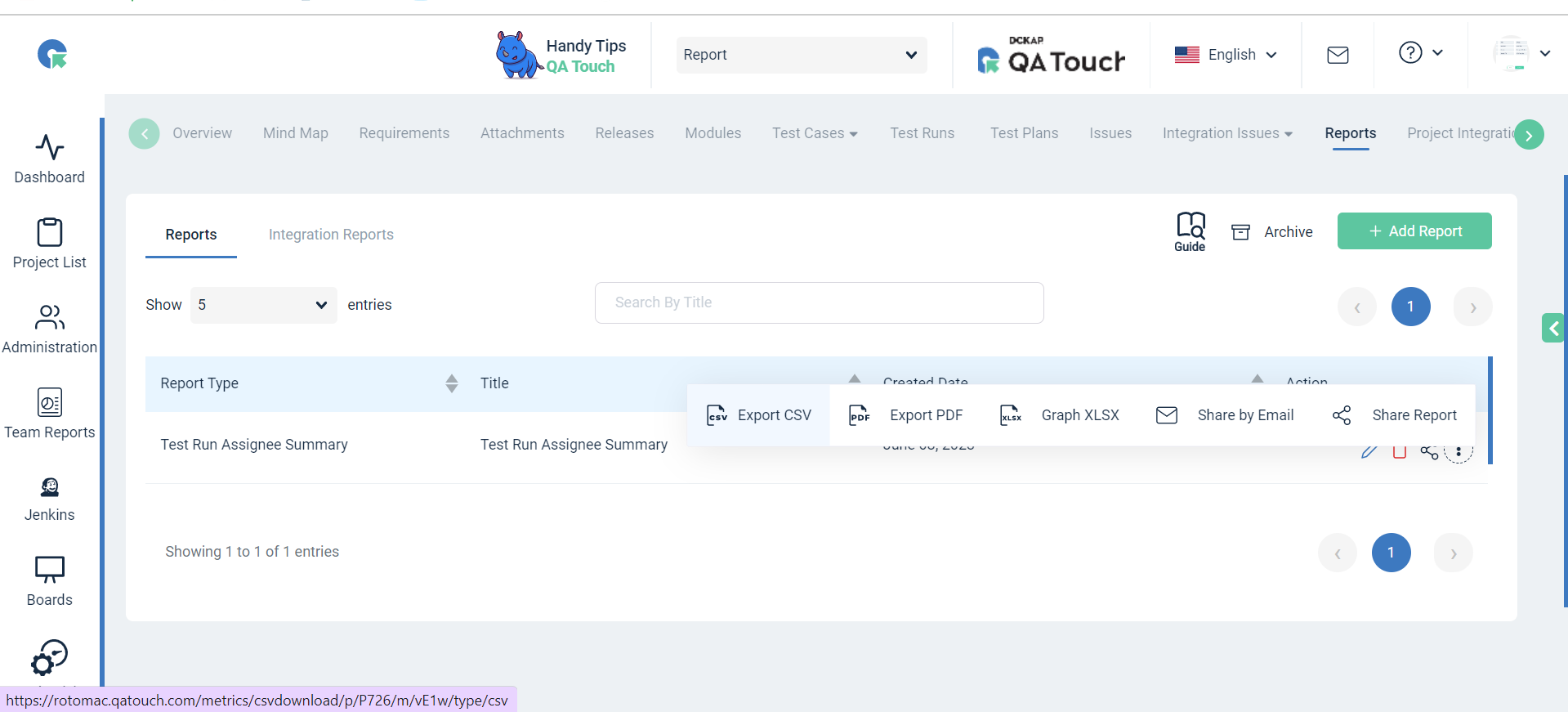Select the Reports tab in project navigation
This screenshot has height=712, width=1568.
(x=1351, y=133)
